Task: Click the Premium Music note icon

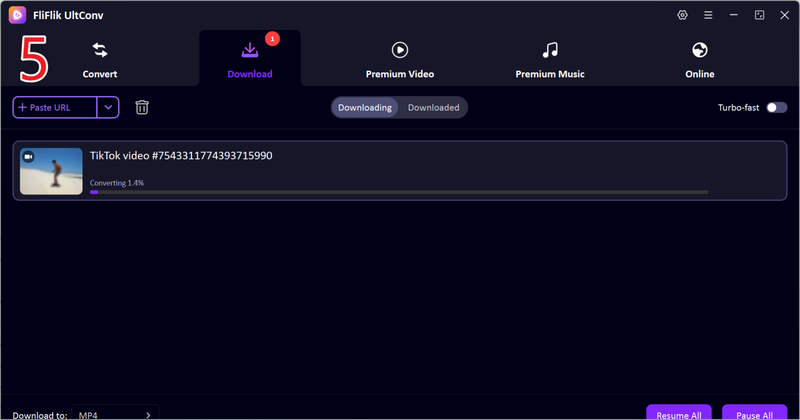Action: [x=550, y=50]
